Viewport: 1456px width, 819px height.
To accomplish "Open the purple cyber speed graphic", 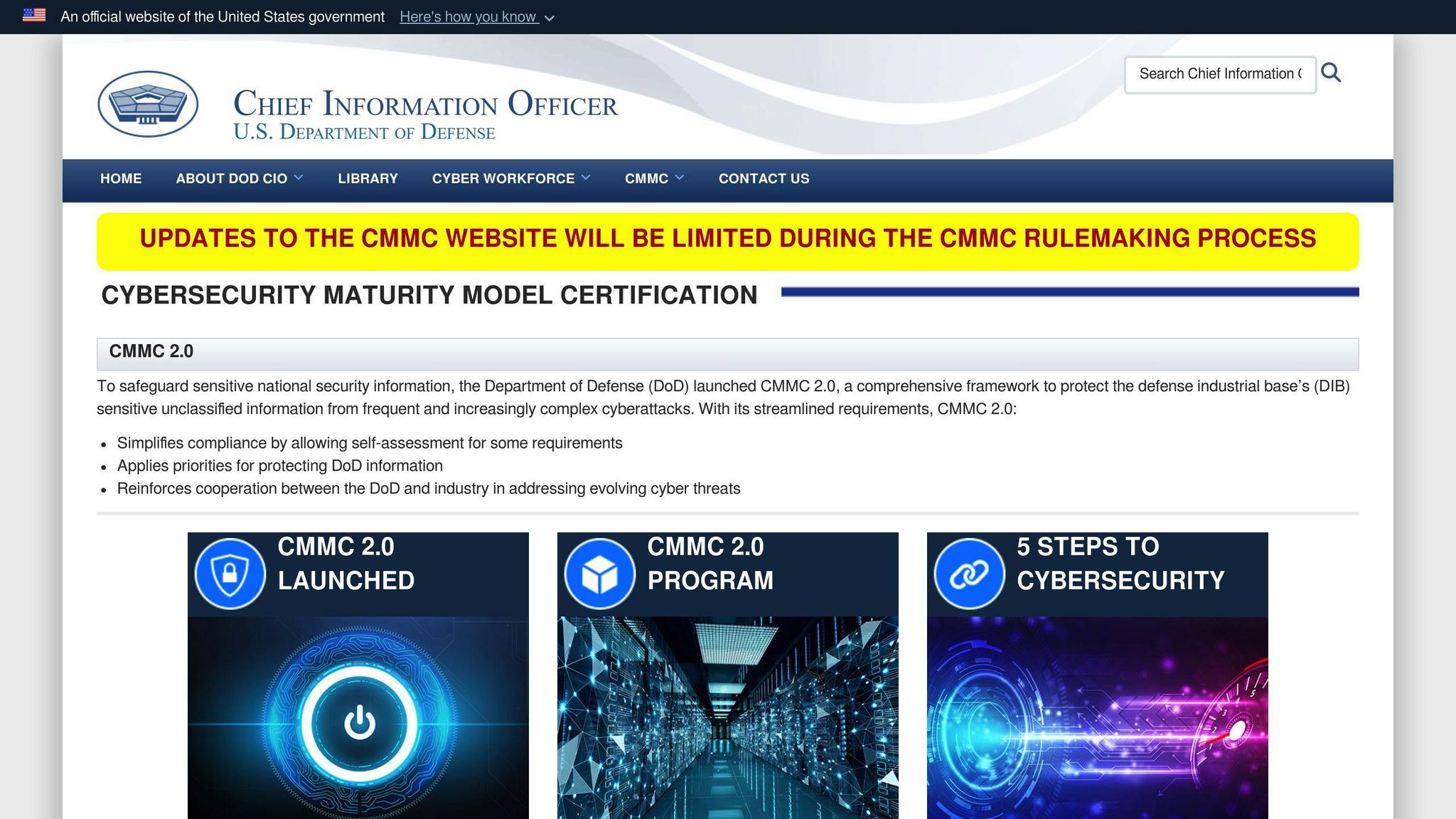I will pyautogui.click(x=1097, y=718).
